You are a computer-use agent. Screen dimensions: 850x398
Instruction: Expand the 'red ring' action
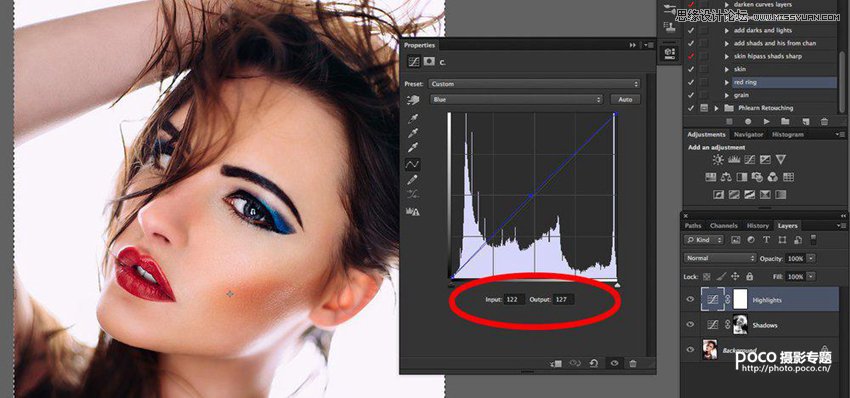coord(727,82)
